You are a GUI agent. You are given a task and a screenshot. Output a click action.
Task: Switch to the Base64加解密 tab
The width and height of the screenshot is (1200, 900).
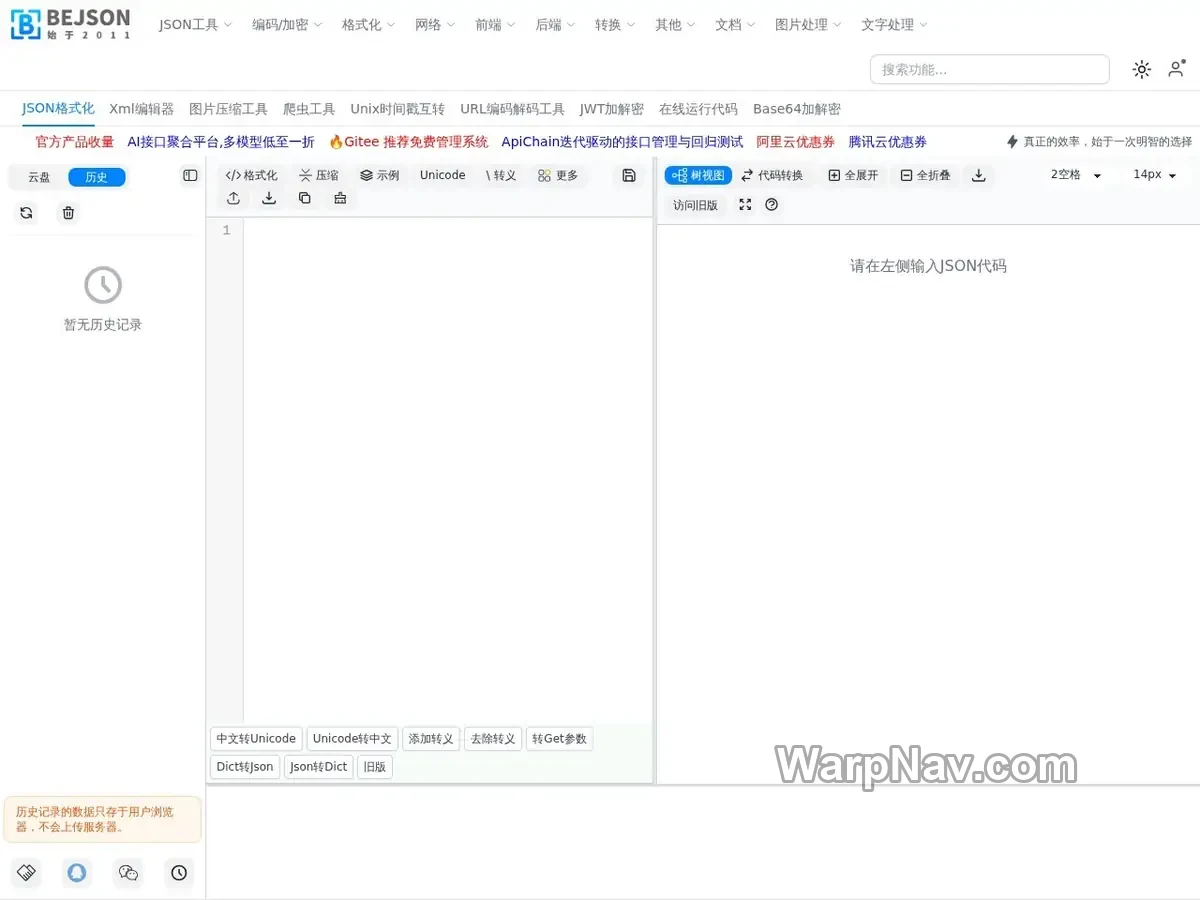click(797, 109)
